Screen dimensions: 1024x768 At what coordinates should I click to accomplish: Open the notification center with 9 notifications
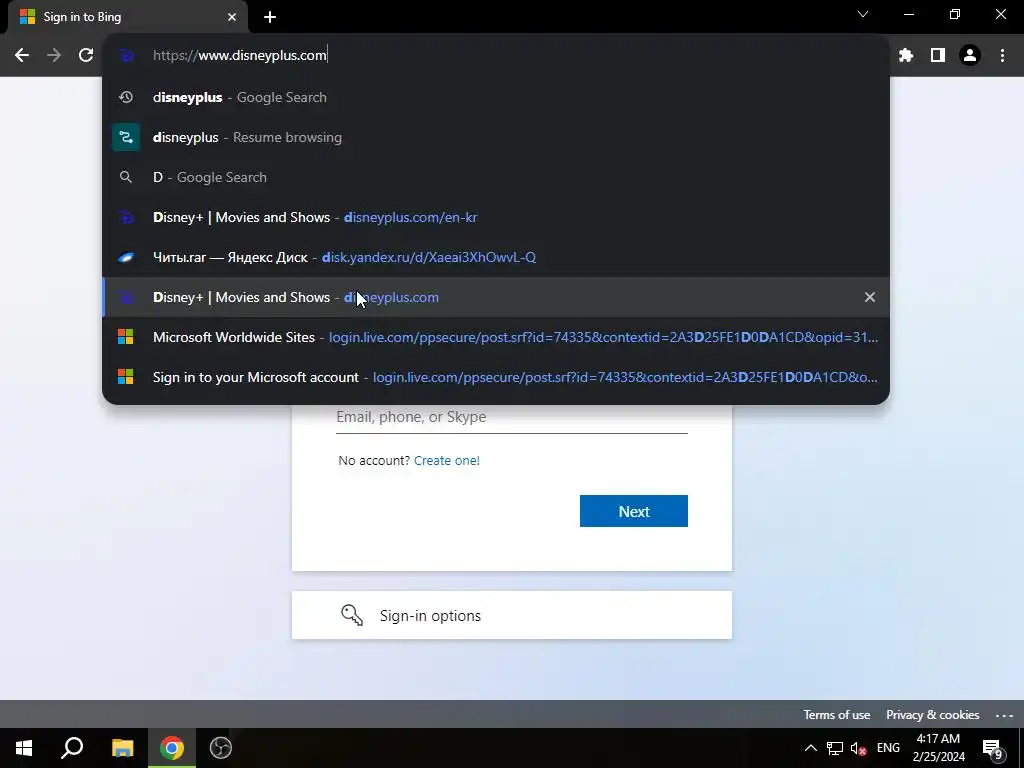(993, 748)
